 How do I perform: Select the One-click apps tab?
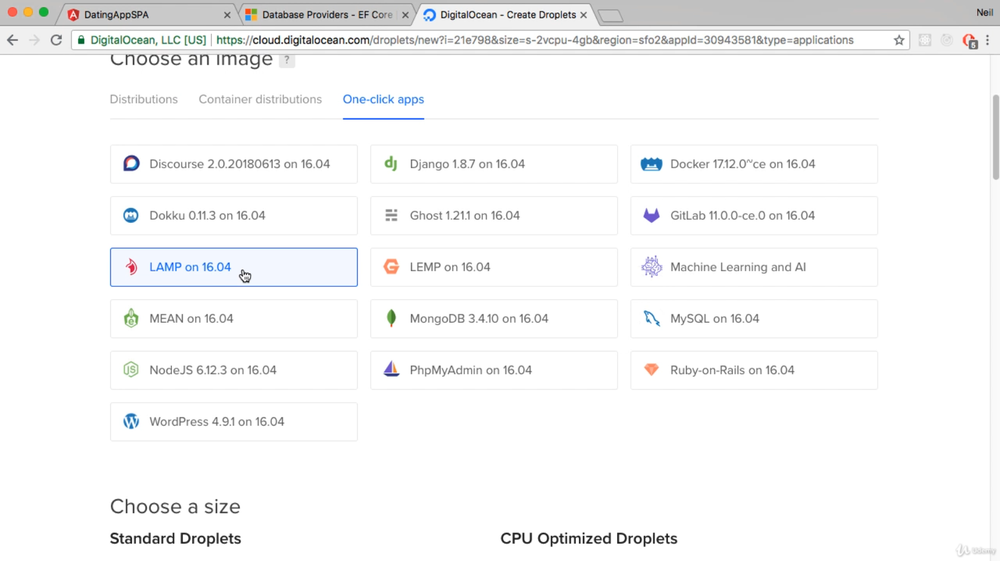(x=383, y=99)
